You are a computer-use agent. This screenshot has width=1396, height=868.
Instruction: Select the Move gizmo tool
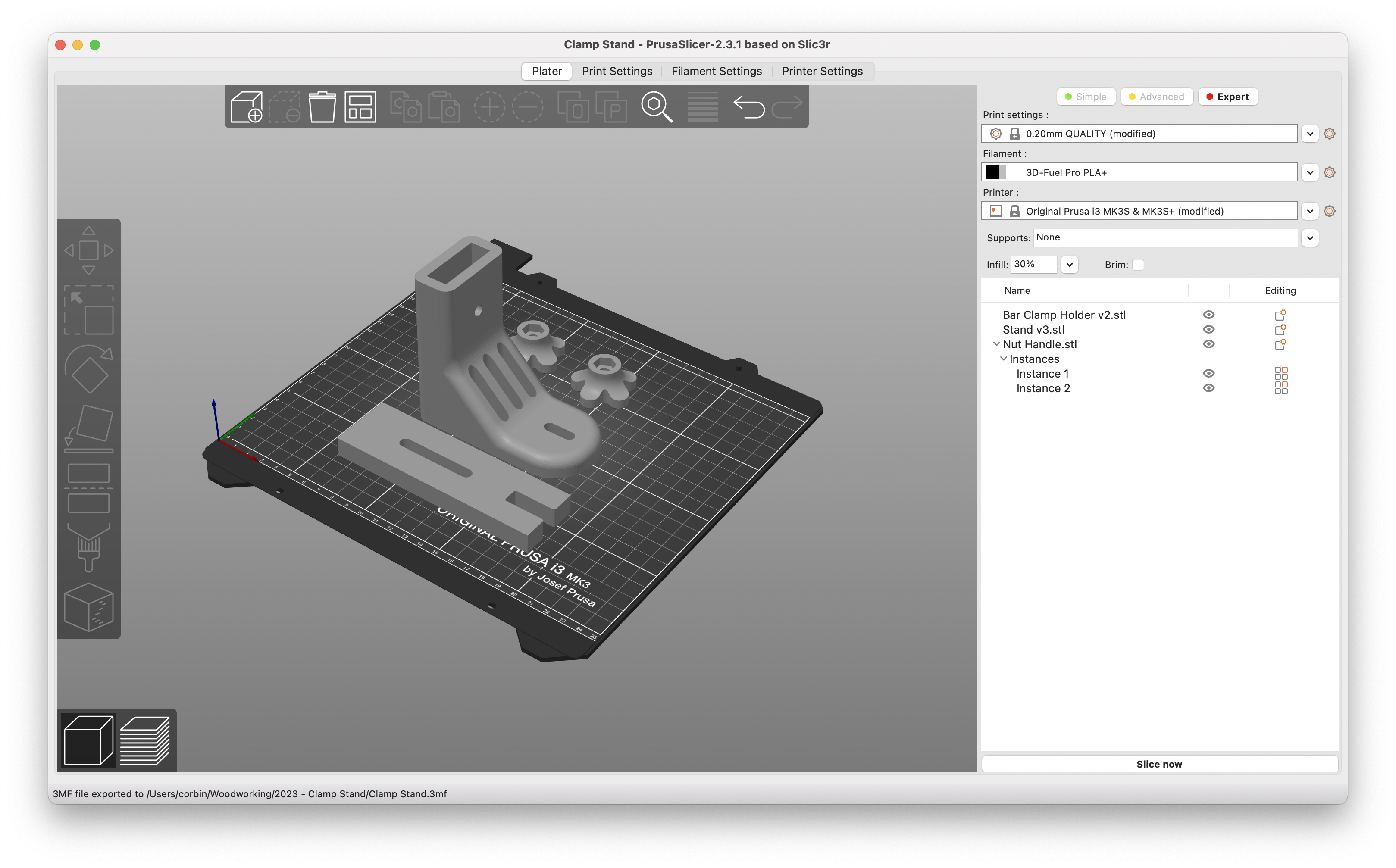88,250
